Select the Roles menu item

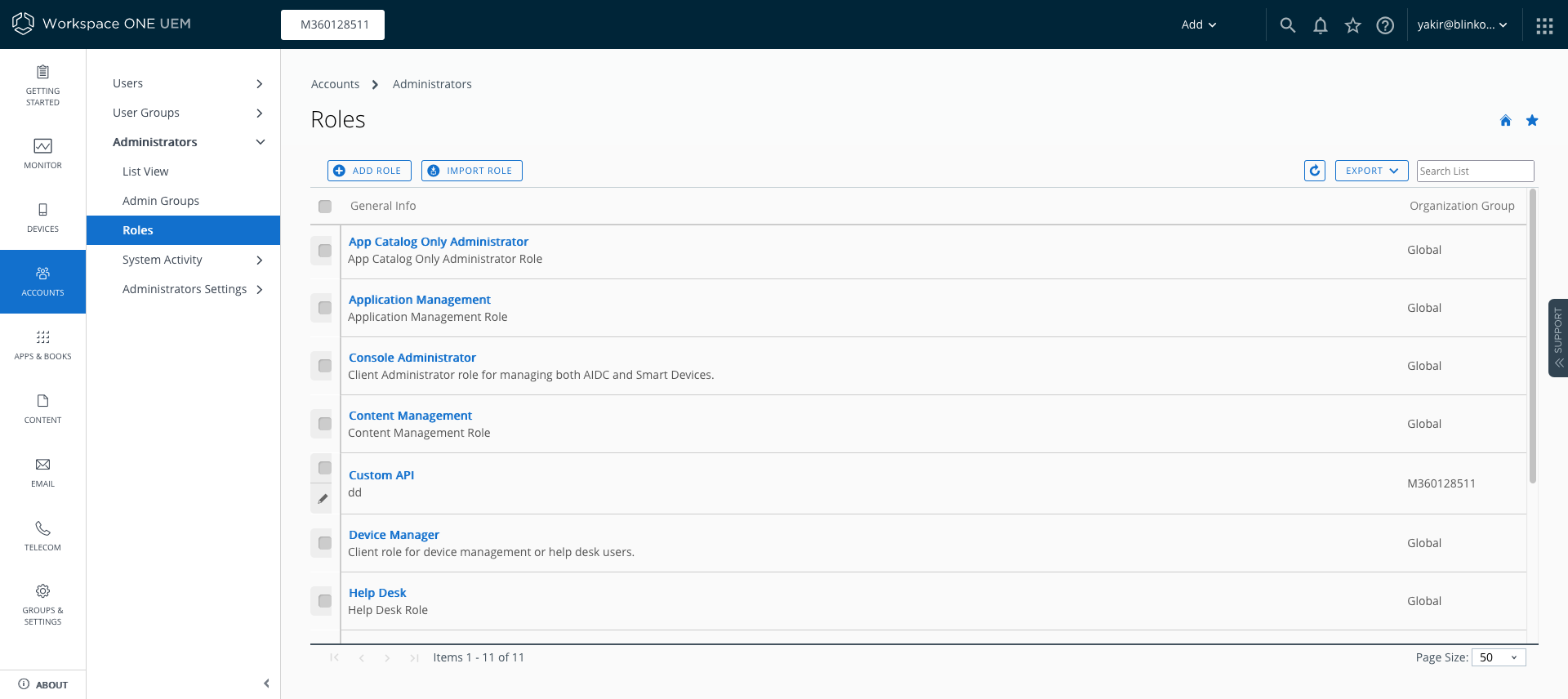tap(183, 230)
